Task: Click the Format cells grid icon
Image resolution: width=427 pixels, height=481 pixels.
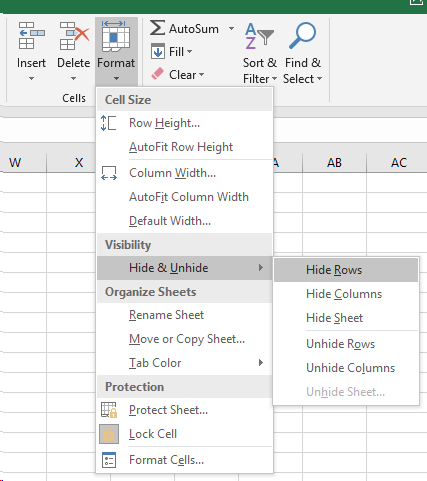Action: click(116, 36)
